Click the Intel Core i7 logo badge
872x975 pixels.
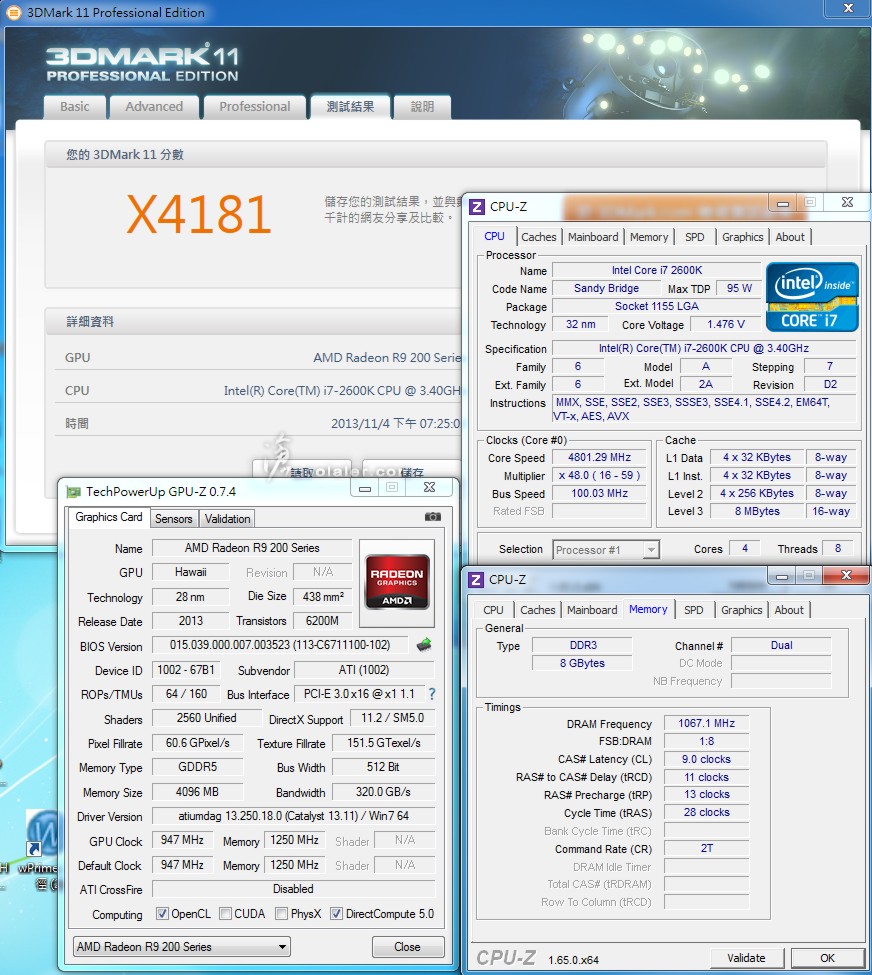coord(812,297)
